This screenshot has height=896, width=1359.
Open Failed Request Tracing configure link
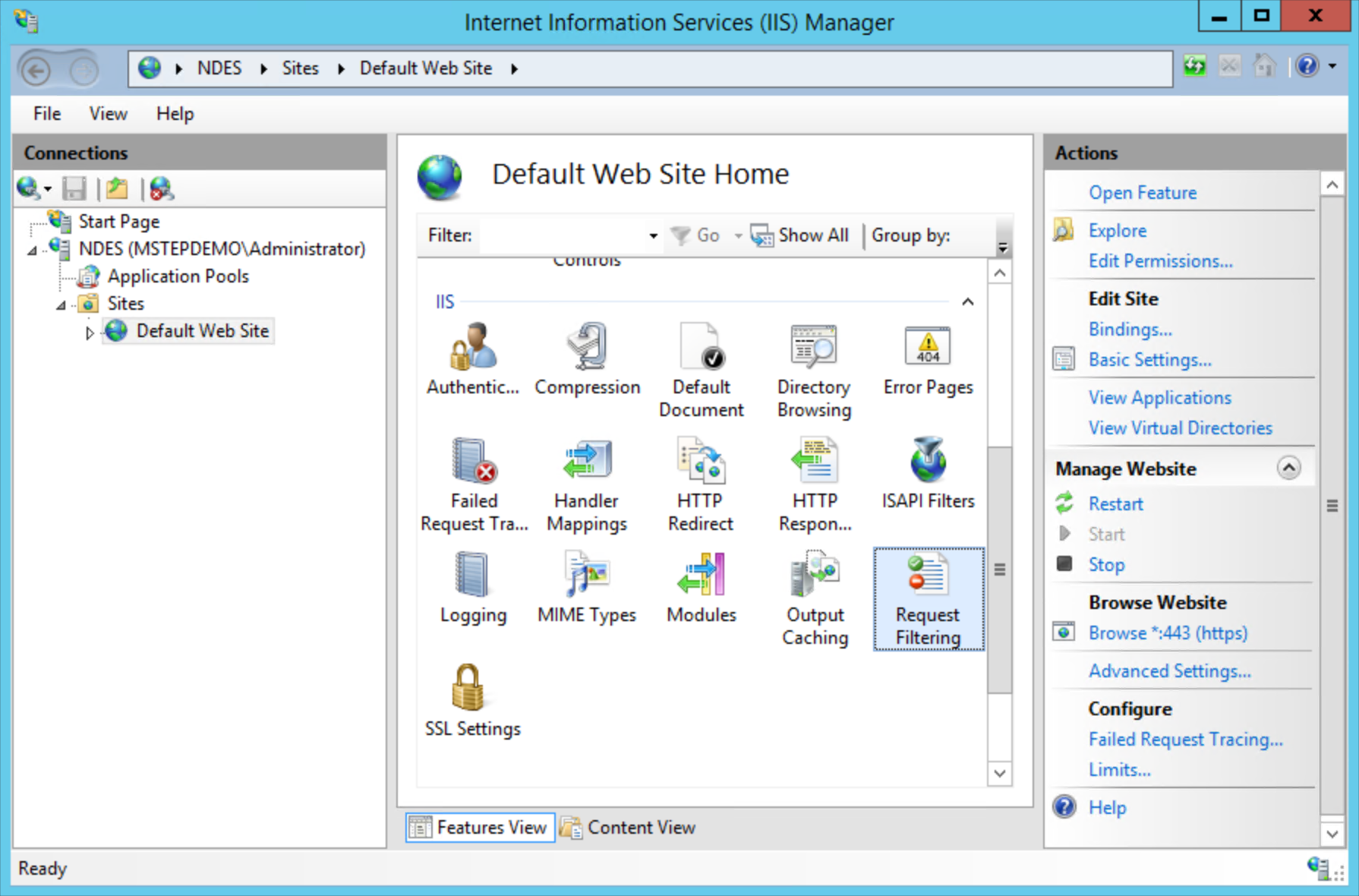(x=1186, y=740)
